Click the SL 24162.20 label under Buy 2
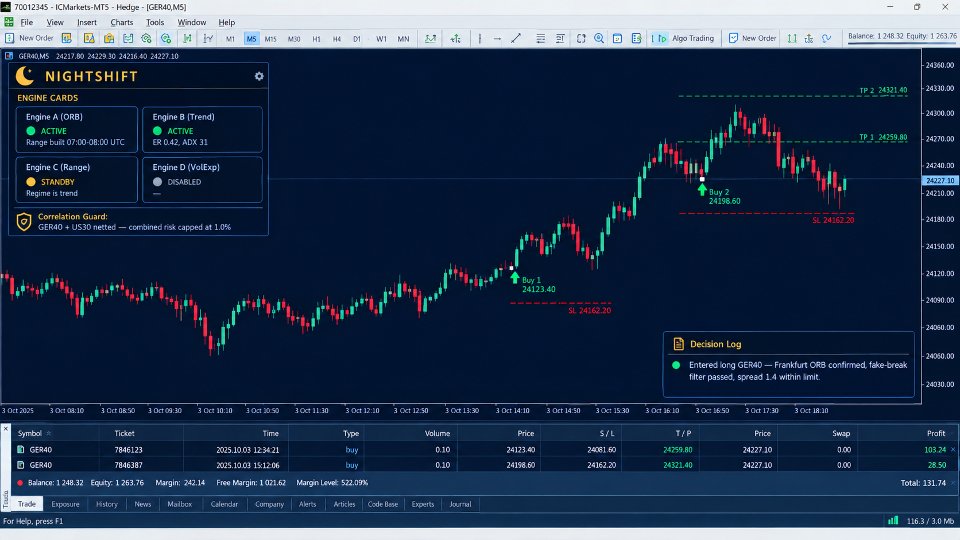The image size is (960, 540). point(833,220)
